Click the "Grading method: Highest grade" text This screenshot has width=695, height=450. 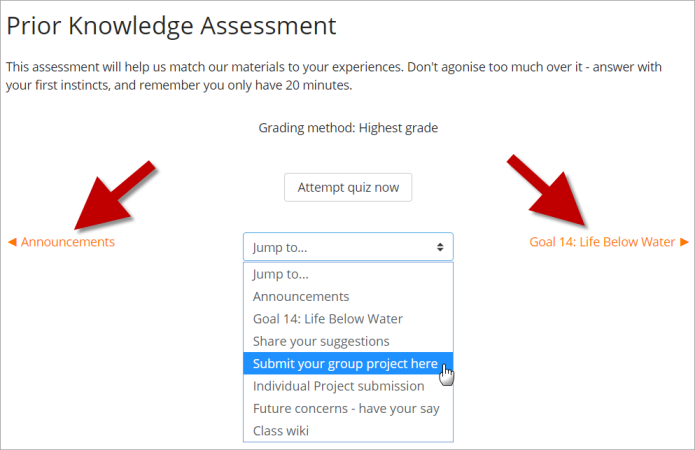pyautogui.click(x=347, y=128)
